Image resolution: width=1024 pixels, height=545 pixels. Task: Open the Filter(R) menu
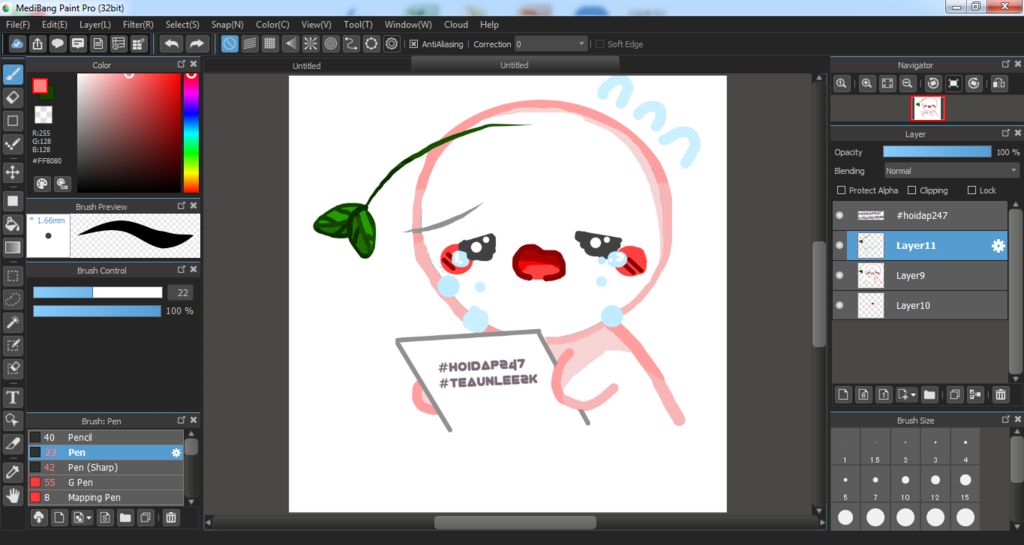tap(138, 24)
